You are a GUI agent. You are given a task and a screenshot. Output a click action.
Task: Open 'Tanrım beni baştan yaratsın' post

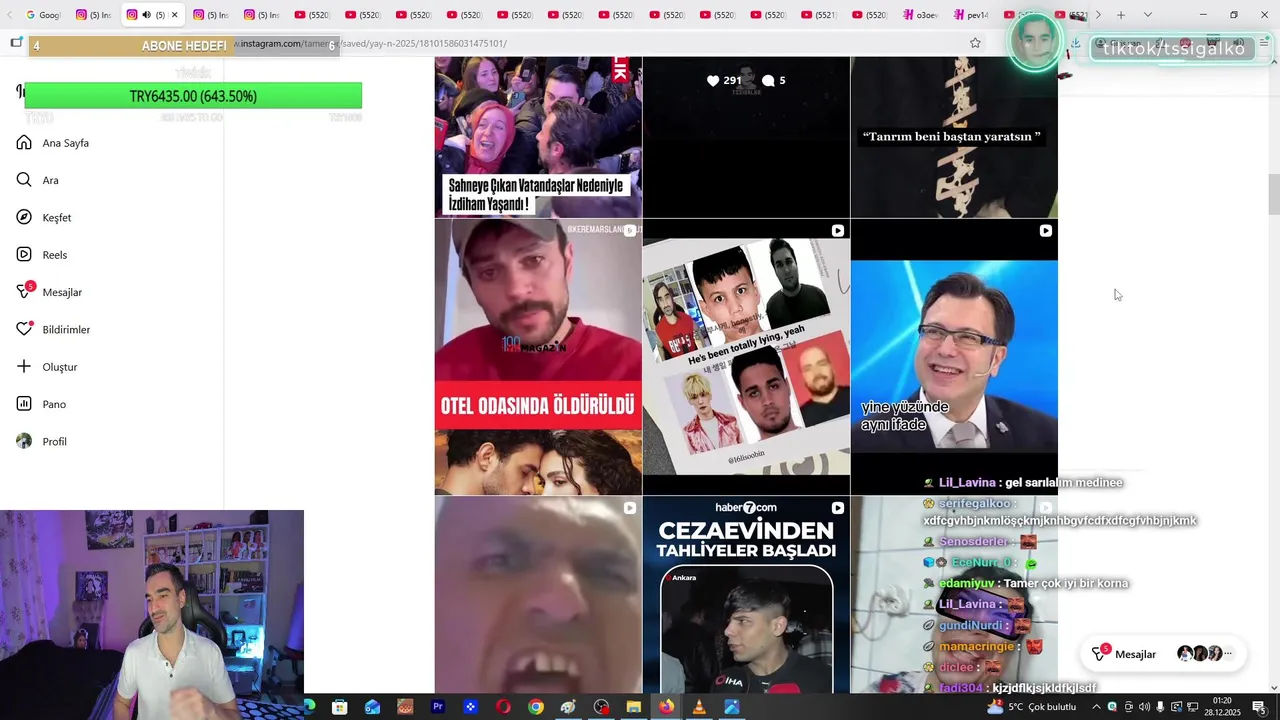[x=954, y=137]
